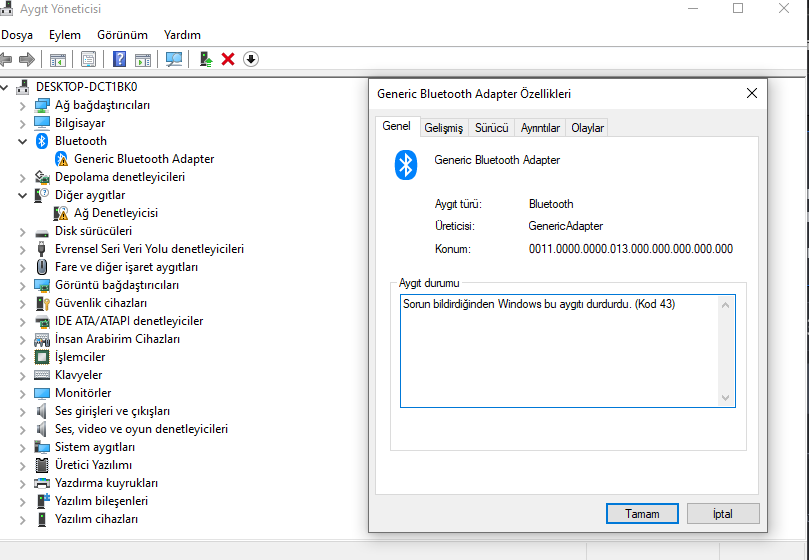Click the USB controllers plug icon
Image resolution: width=809 pixels, height=560 pixels.
pos(42,249)
